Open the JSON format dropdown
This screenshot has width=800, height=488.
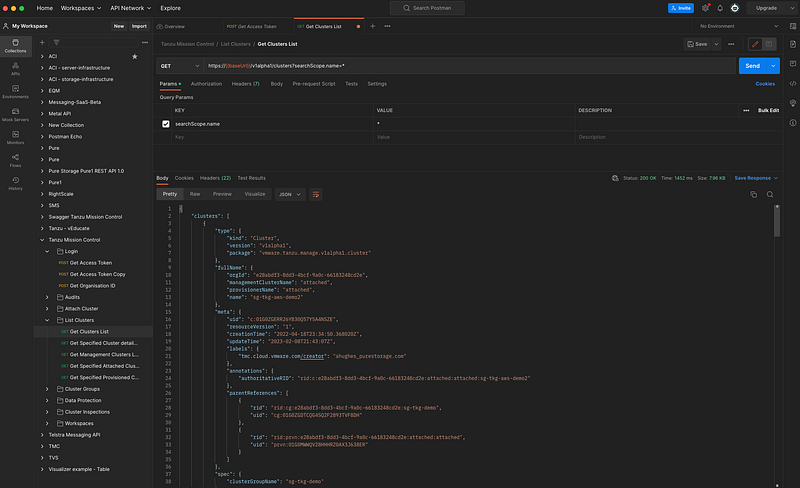[x=289, y=194]
